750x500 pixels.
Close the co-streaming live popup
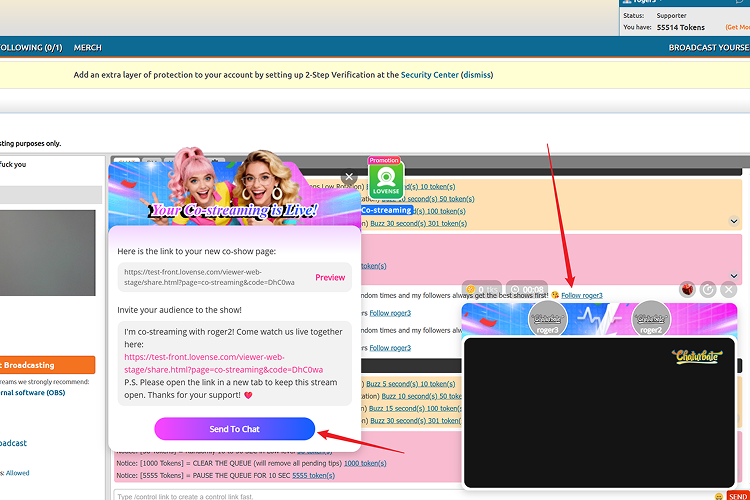349,176
